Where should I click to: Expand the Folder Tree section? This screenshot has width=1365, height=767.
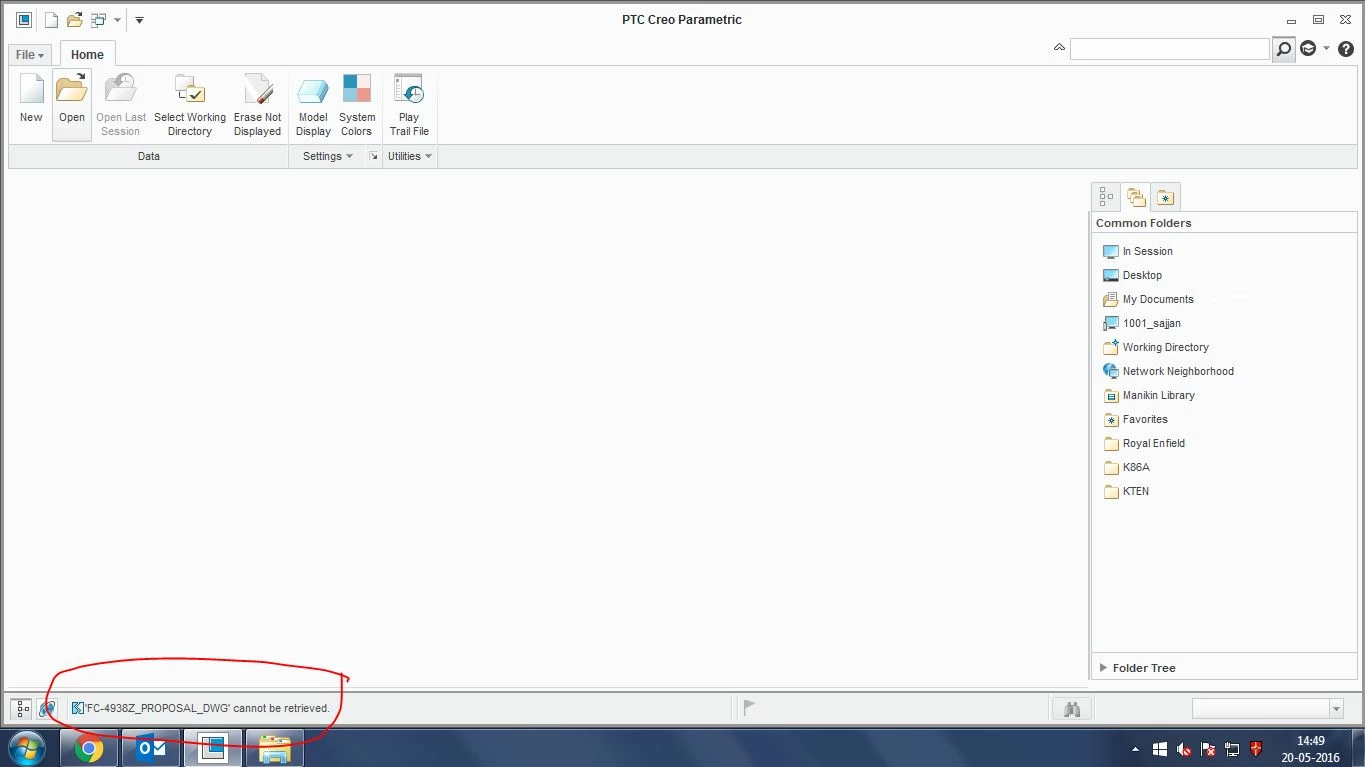pos(1137,668)
